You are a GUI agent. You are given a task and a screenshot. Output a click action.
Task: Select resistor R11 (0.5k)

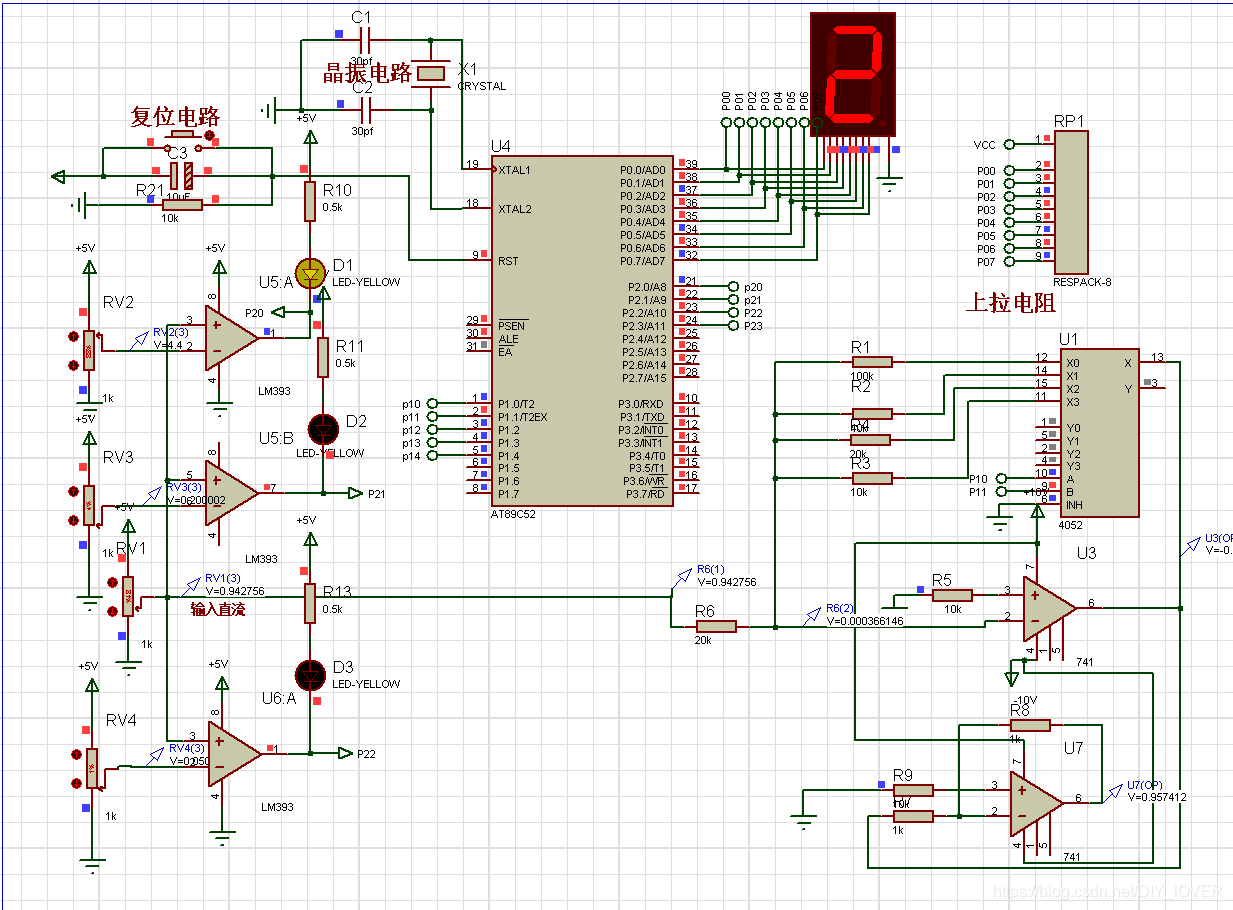click(x=323, y=357)
